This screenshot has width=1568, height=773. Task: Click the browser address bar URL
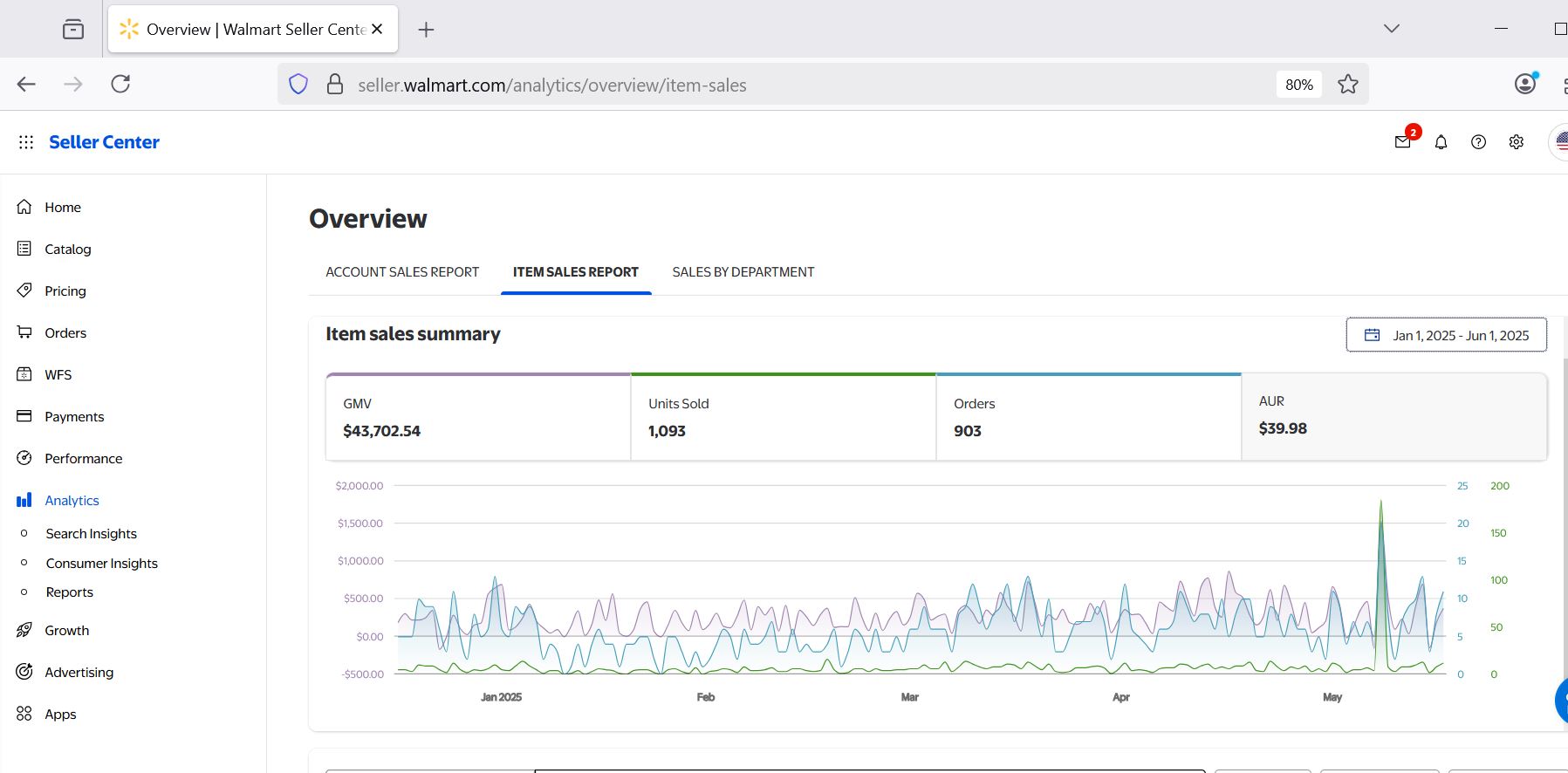(x=551, y=86)
